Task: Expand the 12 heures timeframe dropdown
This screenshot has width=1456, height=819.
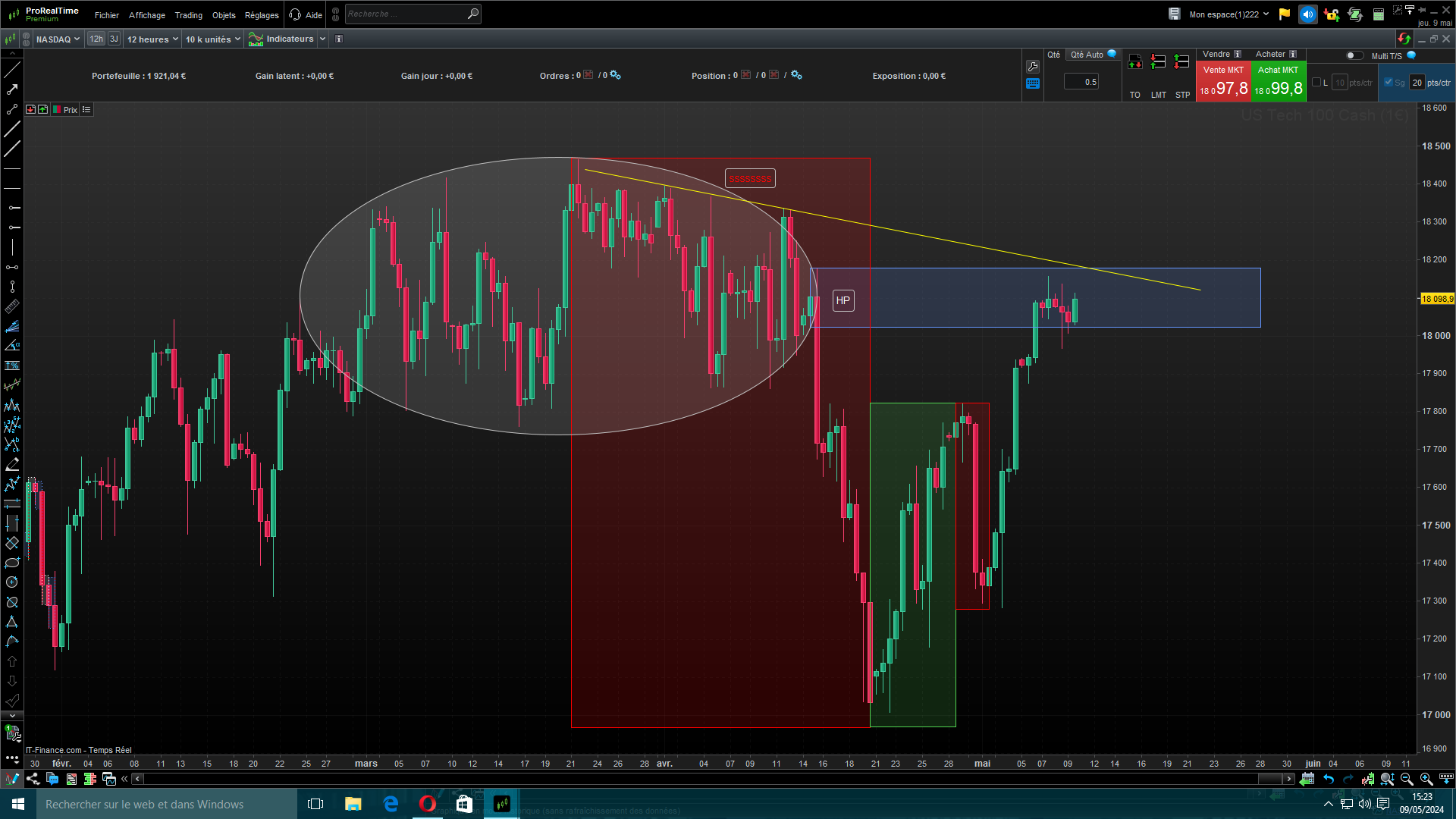Action: click(152, 39)
